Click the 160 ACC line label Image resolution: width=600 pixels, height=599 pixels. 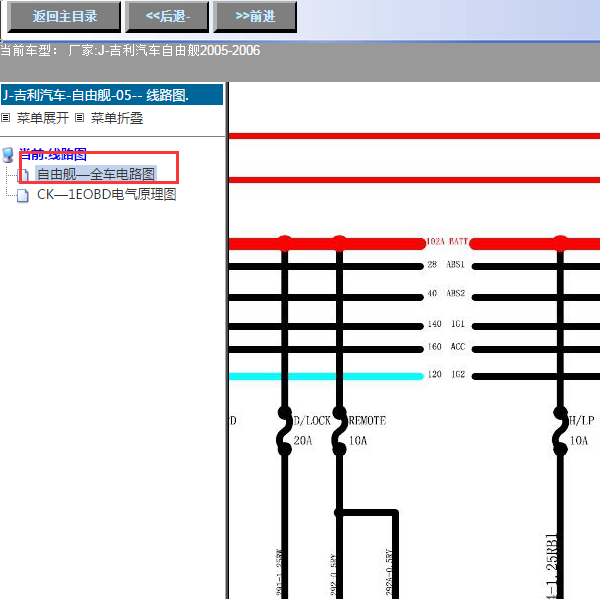tap(446, 347)
